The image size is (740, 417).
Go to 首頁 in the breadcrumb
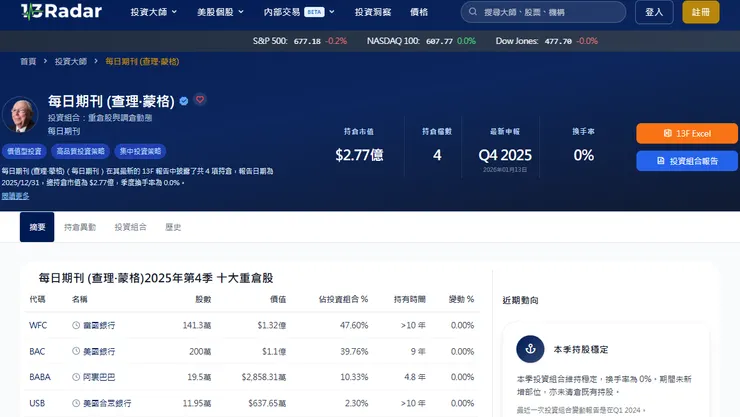28,61
